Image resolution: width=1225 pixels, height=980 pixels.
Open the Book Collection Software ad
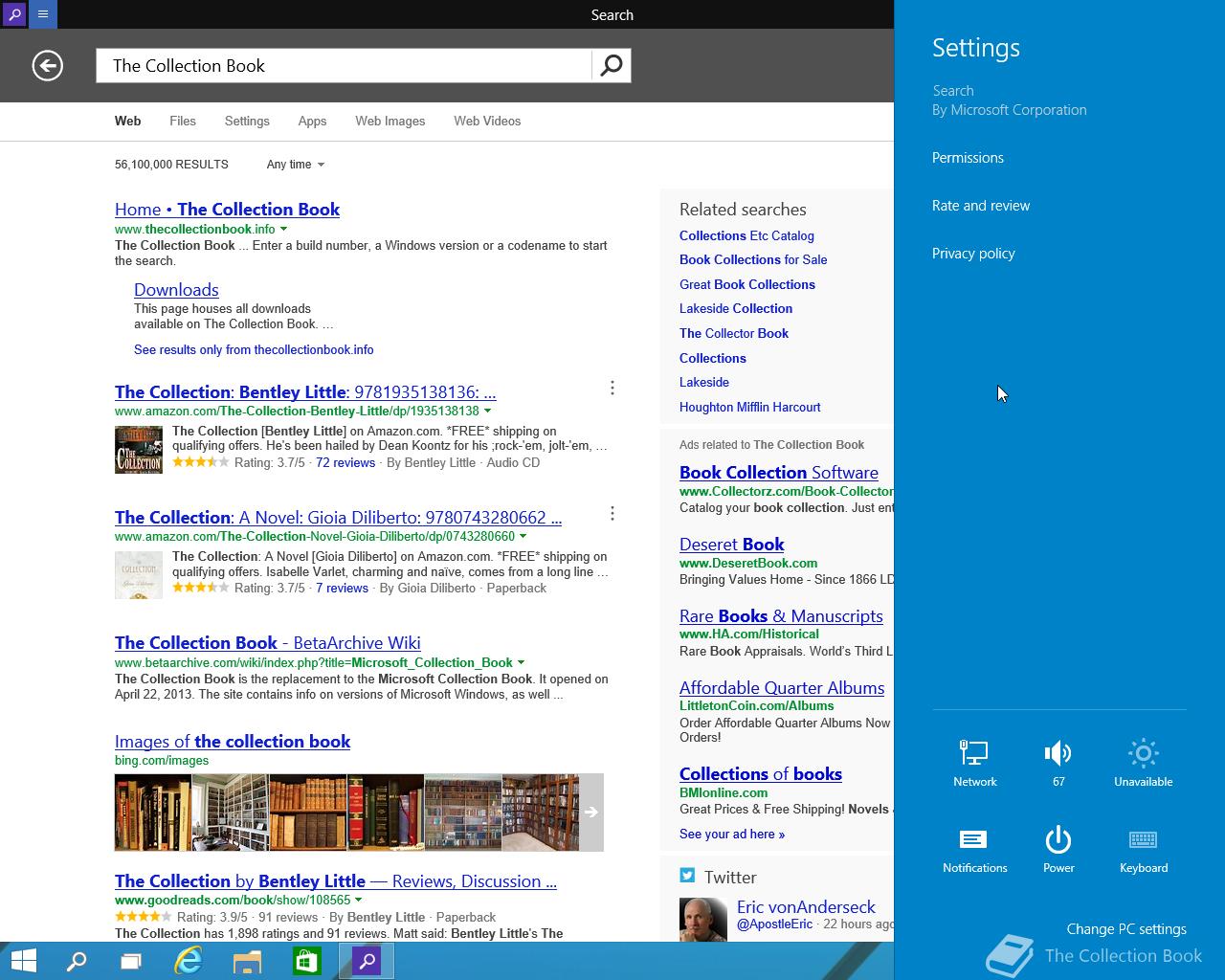[x=779, y=473]
